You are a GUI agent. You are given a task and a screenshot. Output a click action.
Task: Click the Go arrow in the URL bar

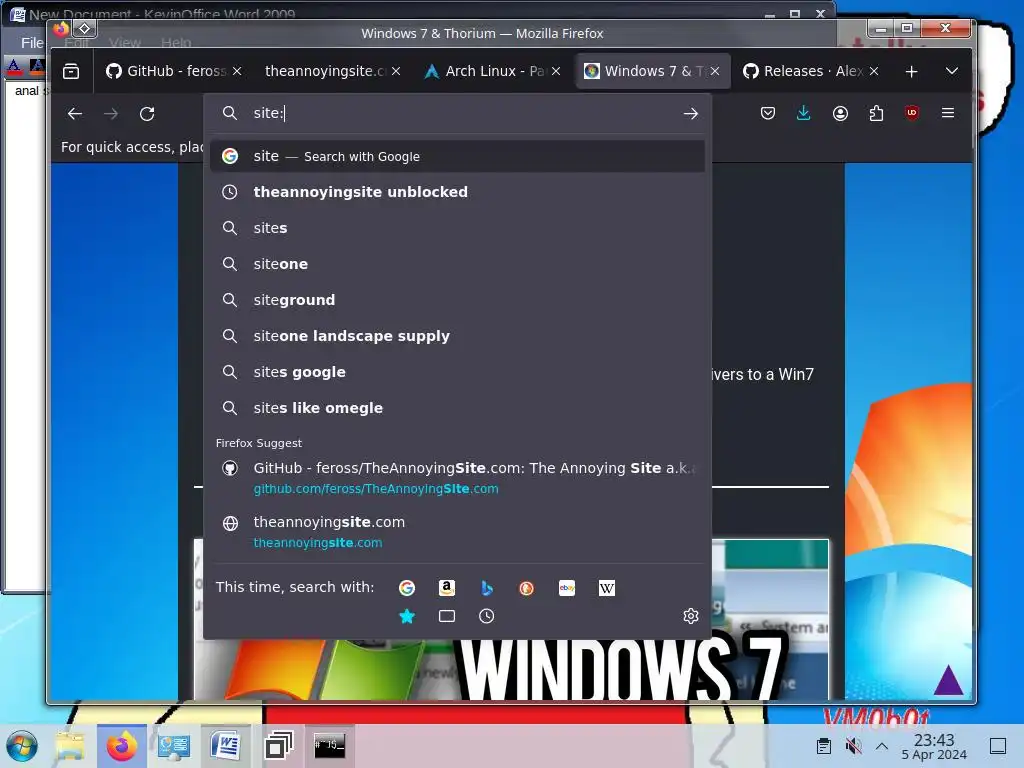pyautogui.click(x=691, y=114)
